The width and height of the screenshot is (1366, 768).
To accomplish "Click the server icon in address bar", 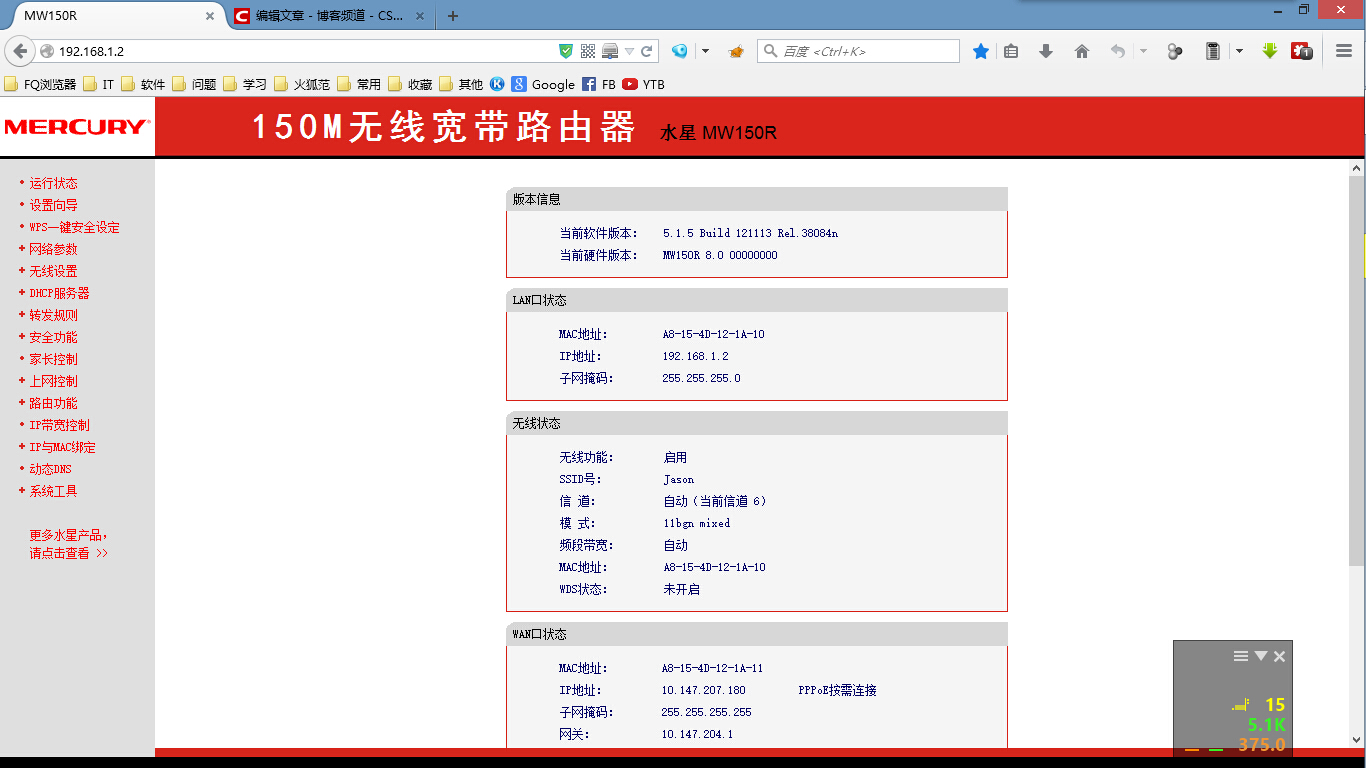I will [610, 51].
